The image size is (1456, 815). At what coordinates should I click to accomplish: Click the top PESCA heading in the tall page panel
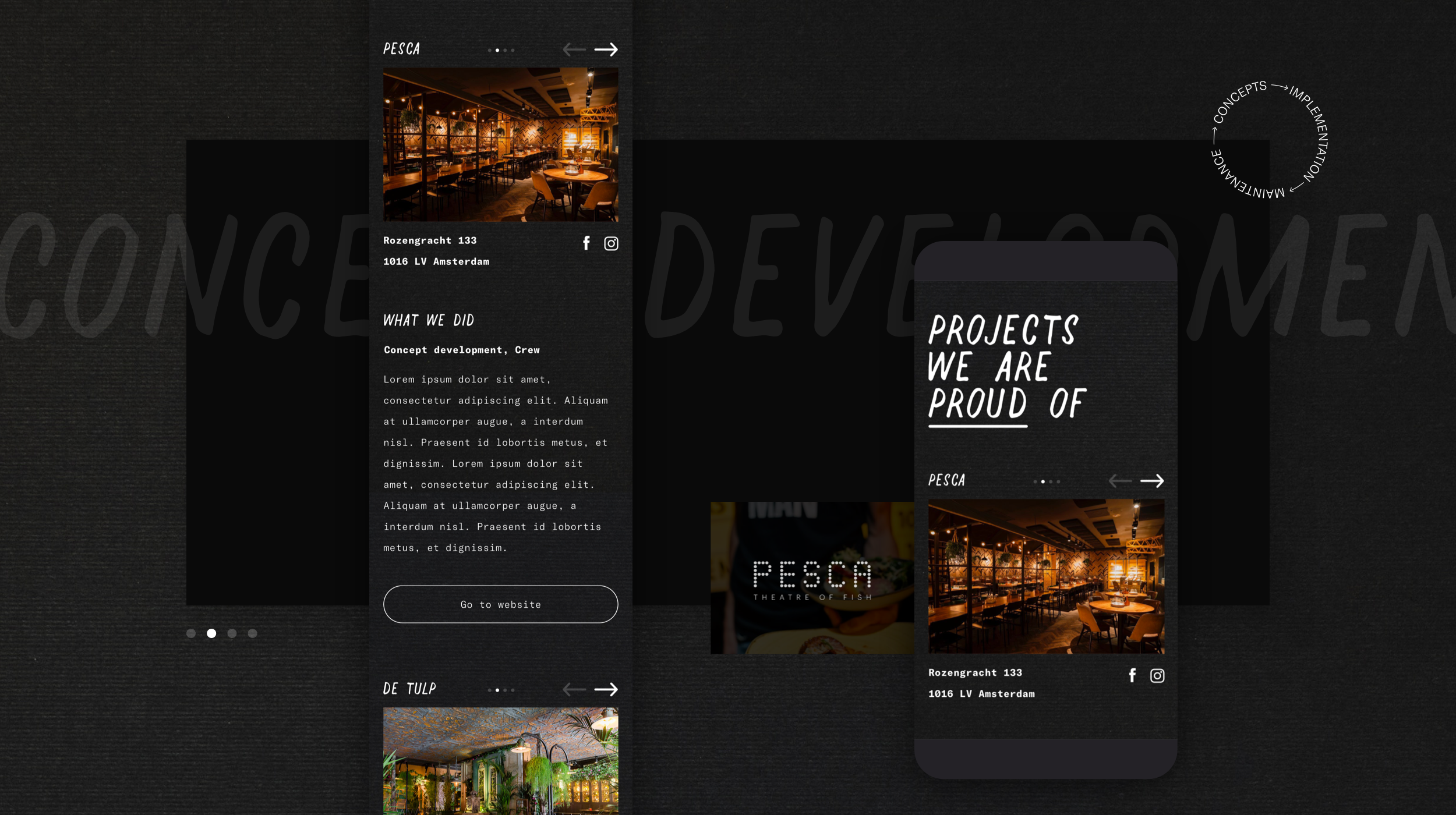coord(402,49)
